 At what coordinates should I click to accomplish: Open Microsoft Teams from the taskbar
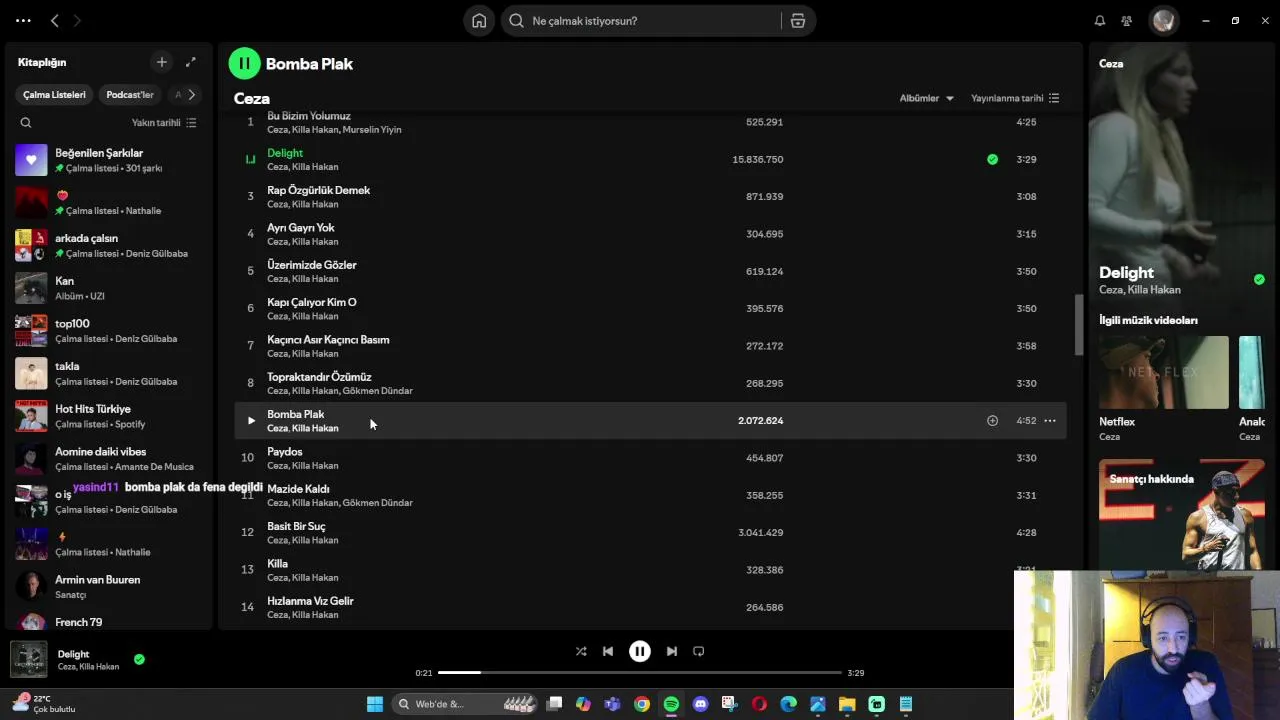click(612, 704)
